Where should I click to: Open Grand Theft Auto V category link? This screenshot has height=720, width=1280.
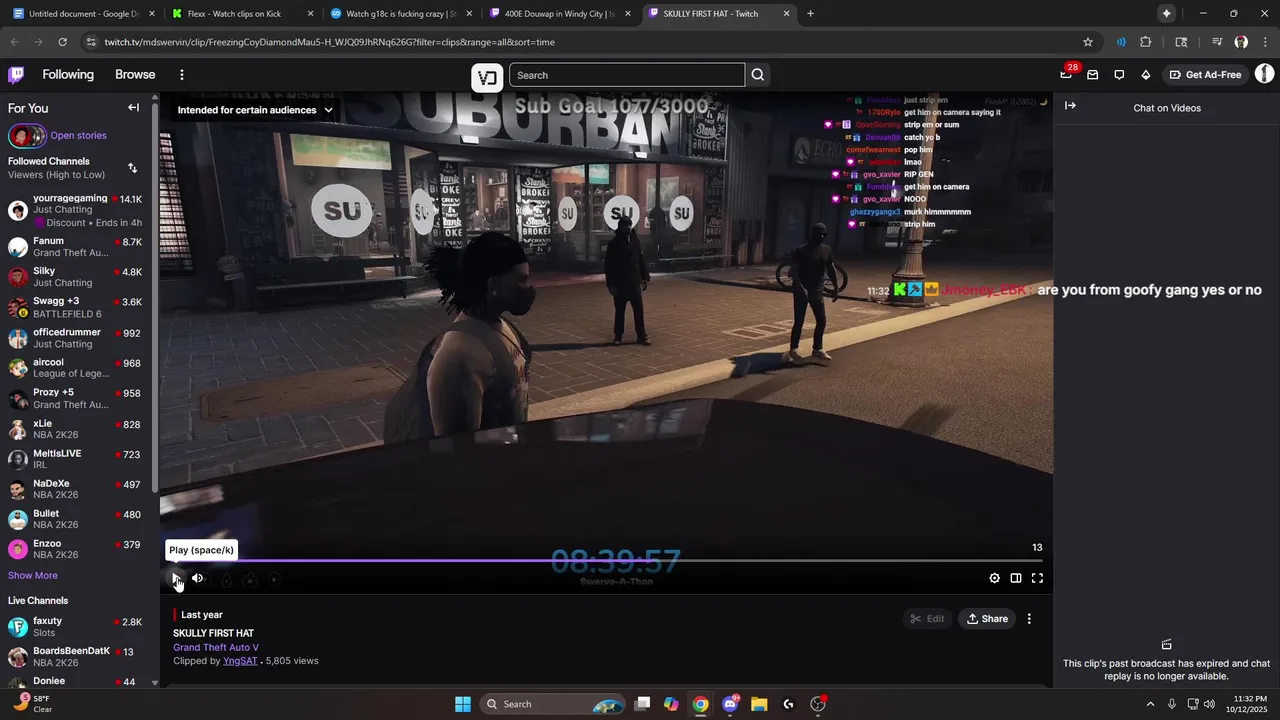click(216, 647)
